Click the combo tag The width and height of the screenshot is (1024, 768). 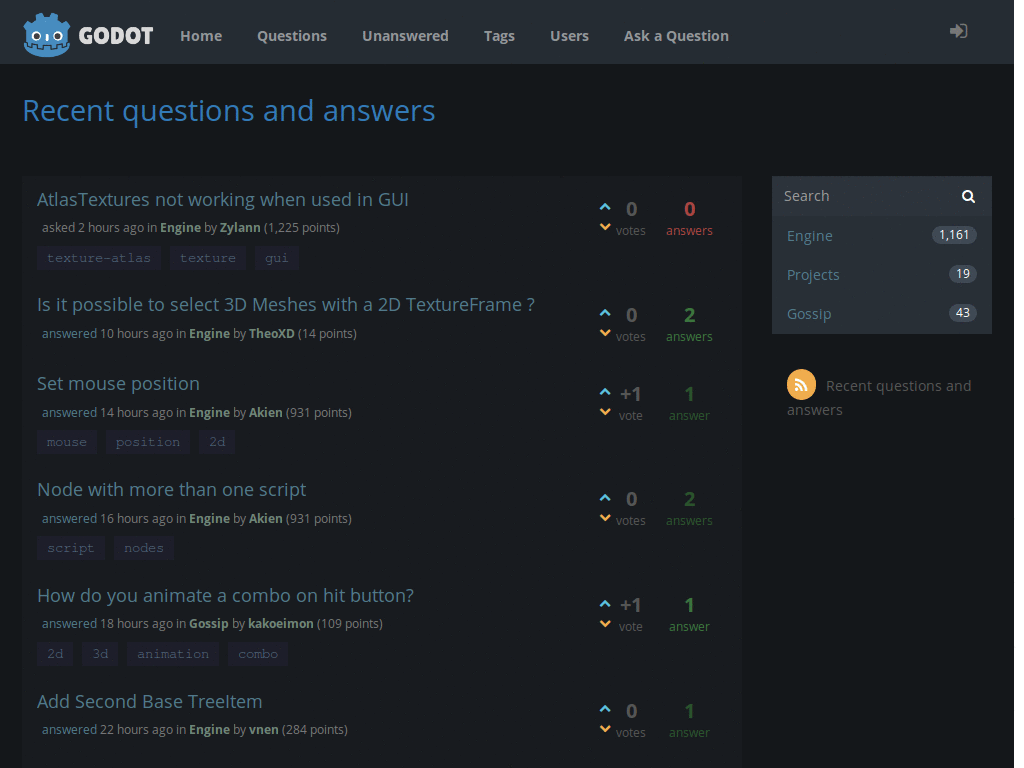(258, 654)
